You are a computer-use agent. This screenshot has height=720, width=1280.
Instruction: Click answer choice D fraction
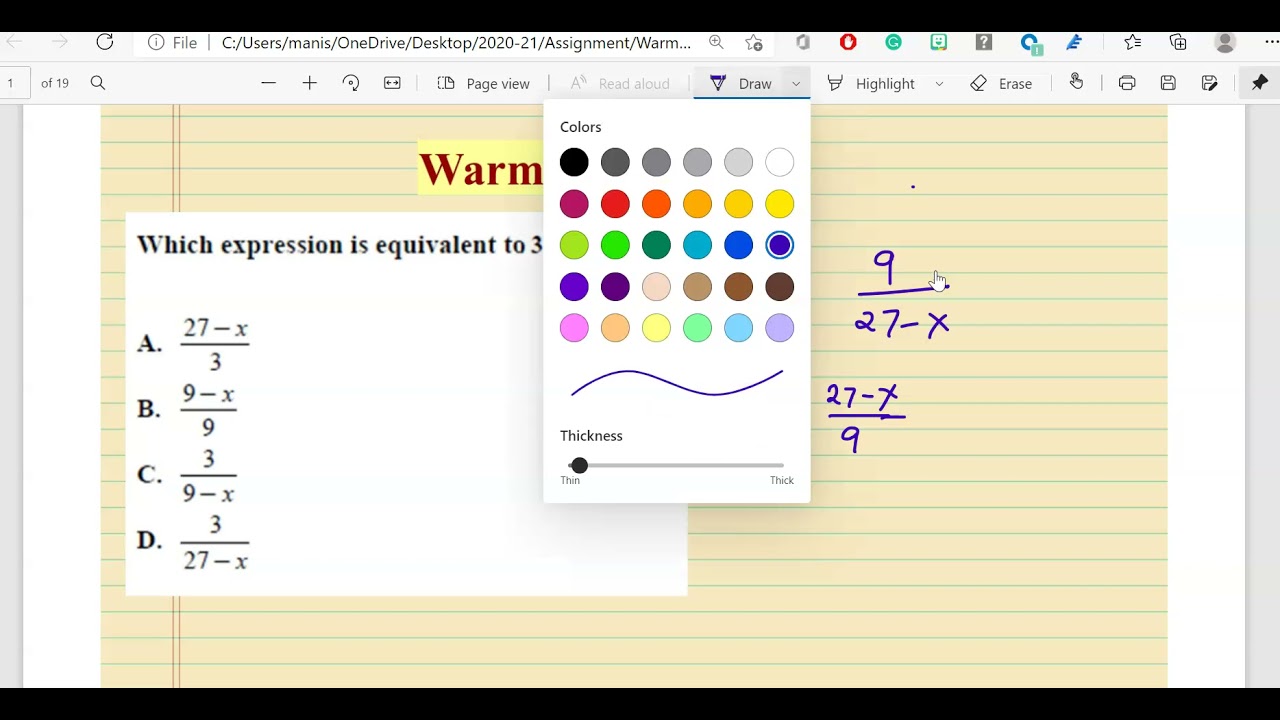[x=215, y=542]
